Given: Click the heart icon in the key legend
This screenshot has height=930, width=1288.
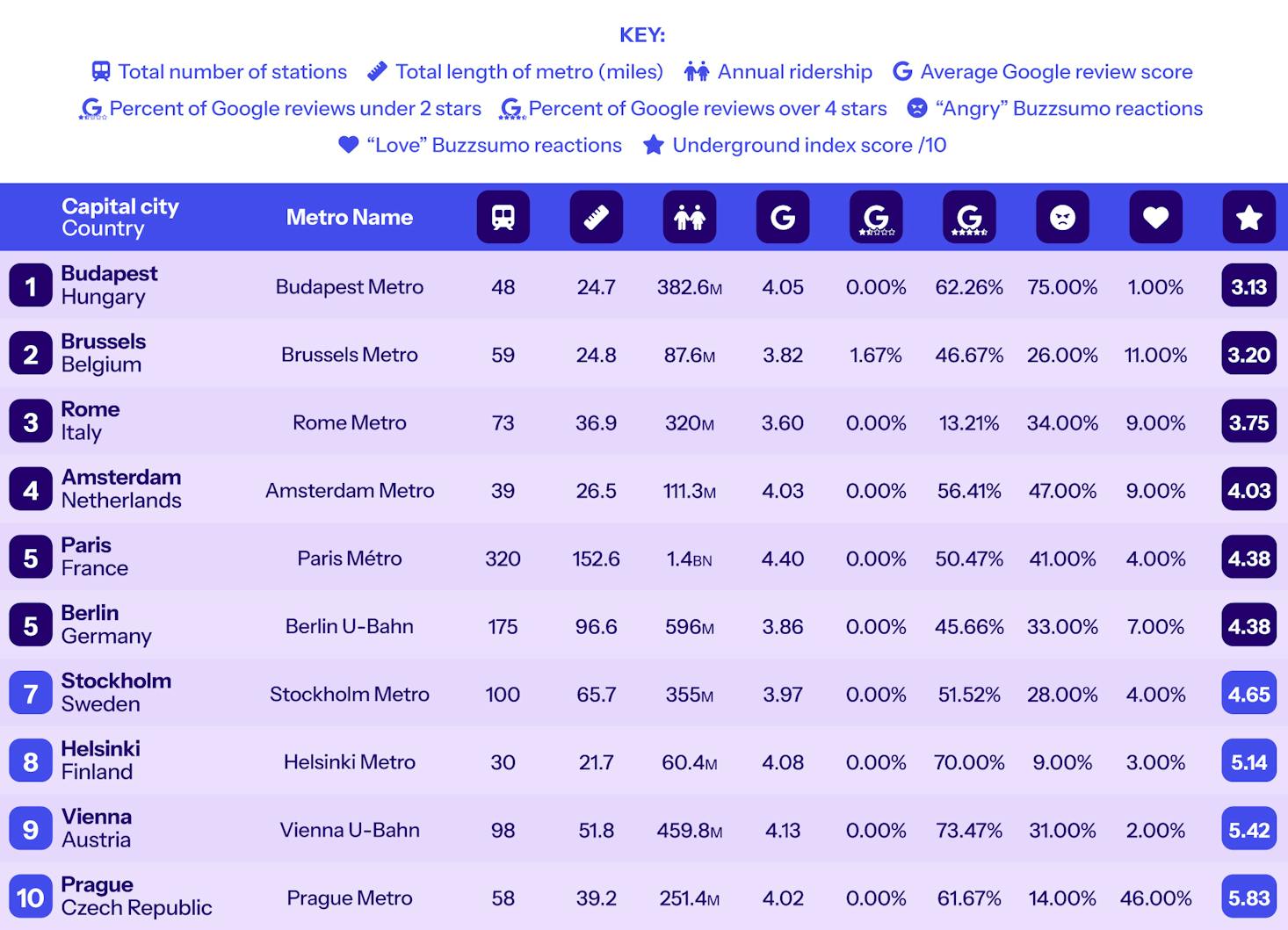Looking at the screenshot, I should click(x=349, y=145).
